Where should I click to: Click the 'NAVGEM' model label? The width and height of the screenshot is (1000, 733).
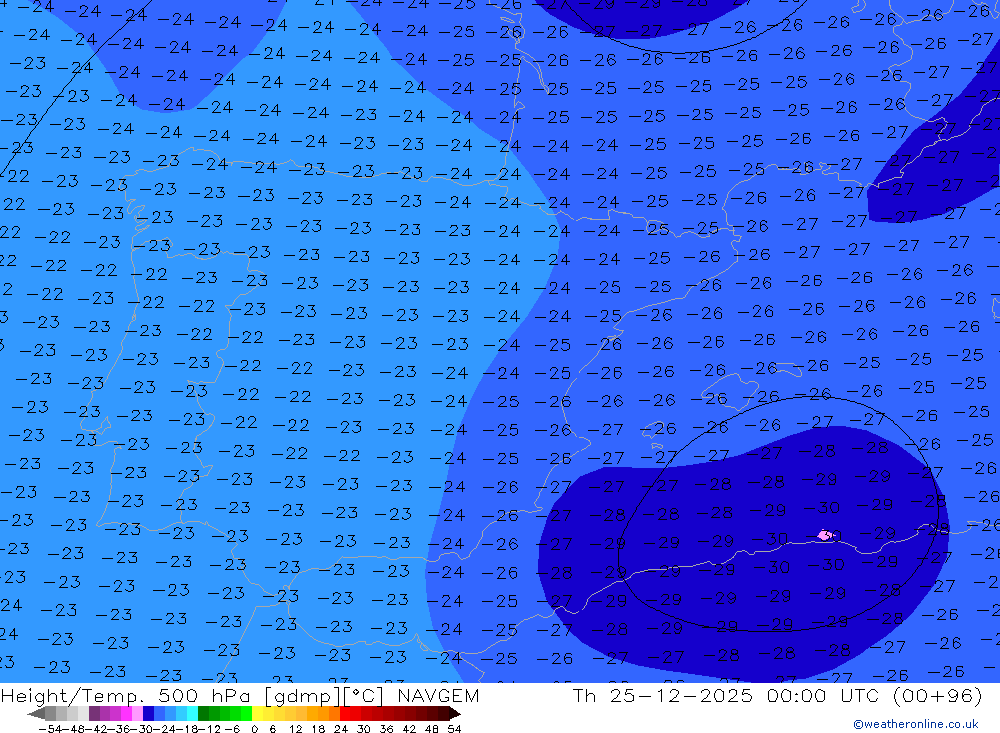point(438,695)
